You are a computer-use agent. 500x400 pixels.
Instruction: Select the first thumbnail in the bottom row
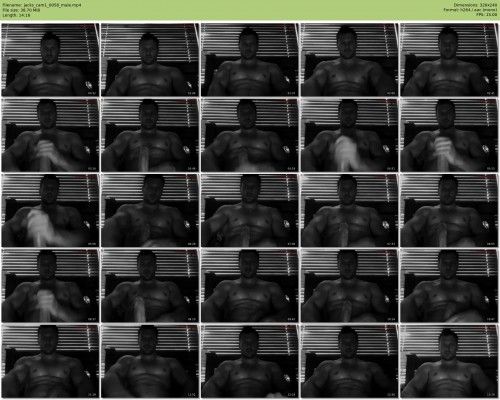(50, 361)
